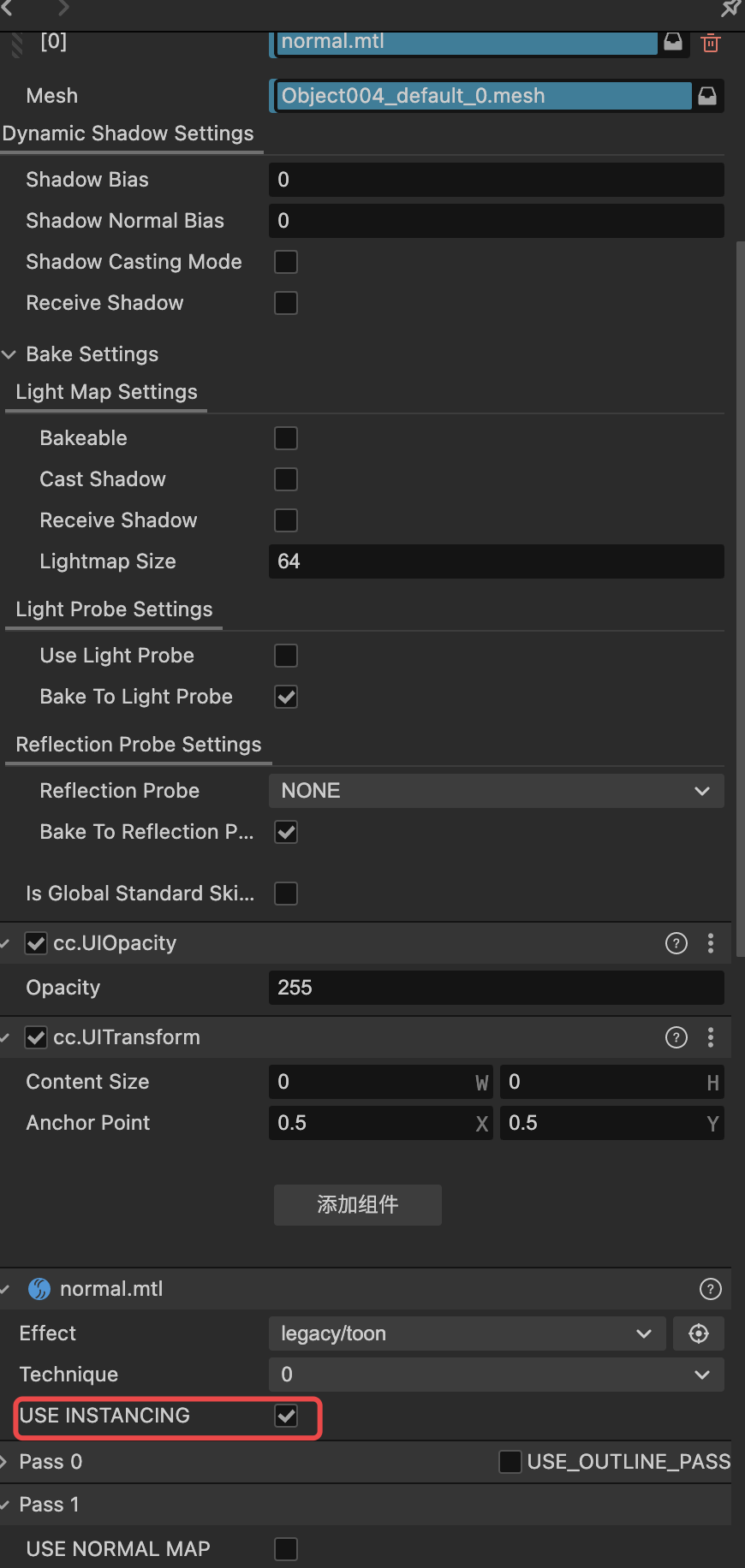Open help for cc.UITransform component
Screen dimensions: 745x1568
(676, 1037)
